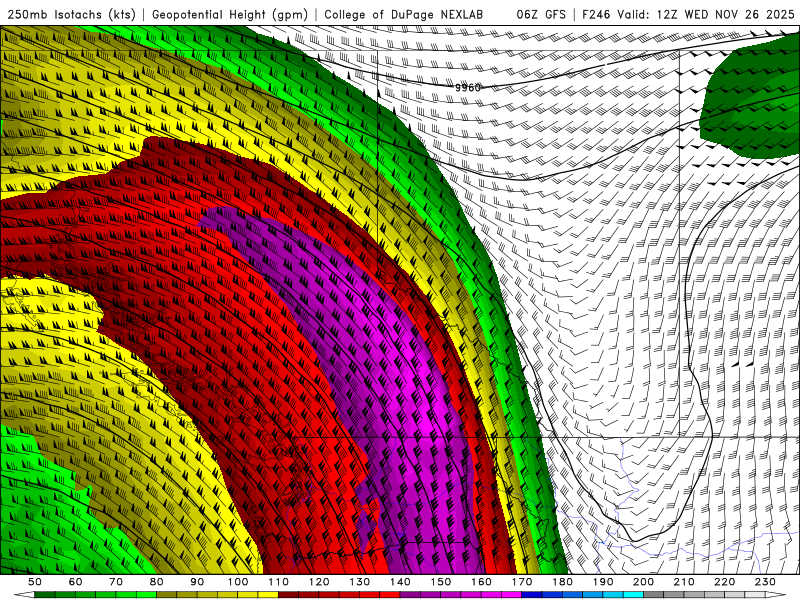800x600 pixels.
Task: Click the '200' legend value
Action: (643, 582)
